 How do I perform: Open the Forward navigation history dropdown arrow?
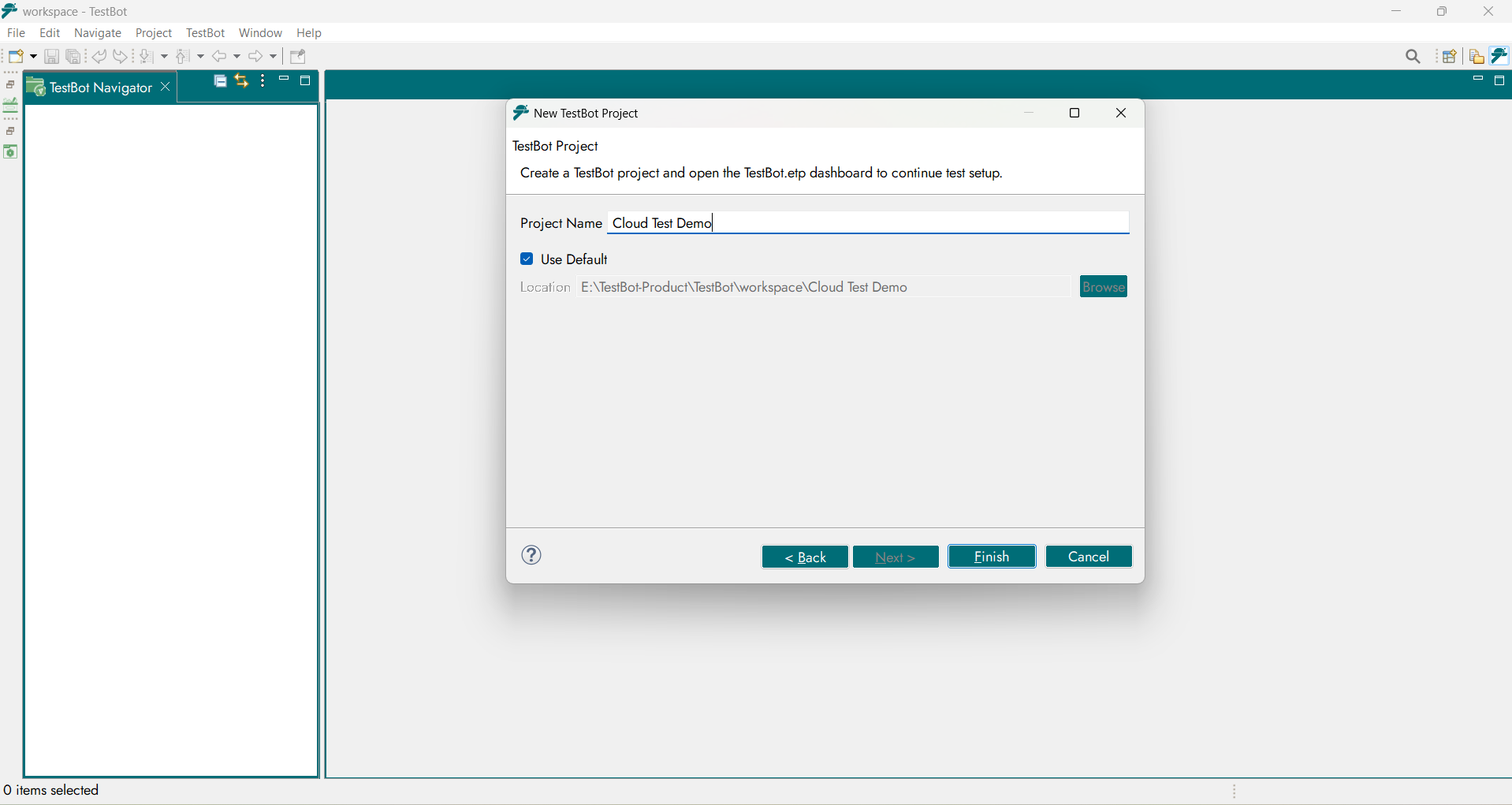[x=274, y=57]
